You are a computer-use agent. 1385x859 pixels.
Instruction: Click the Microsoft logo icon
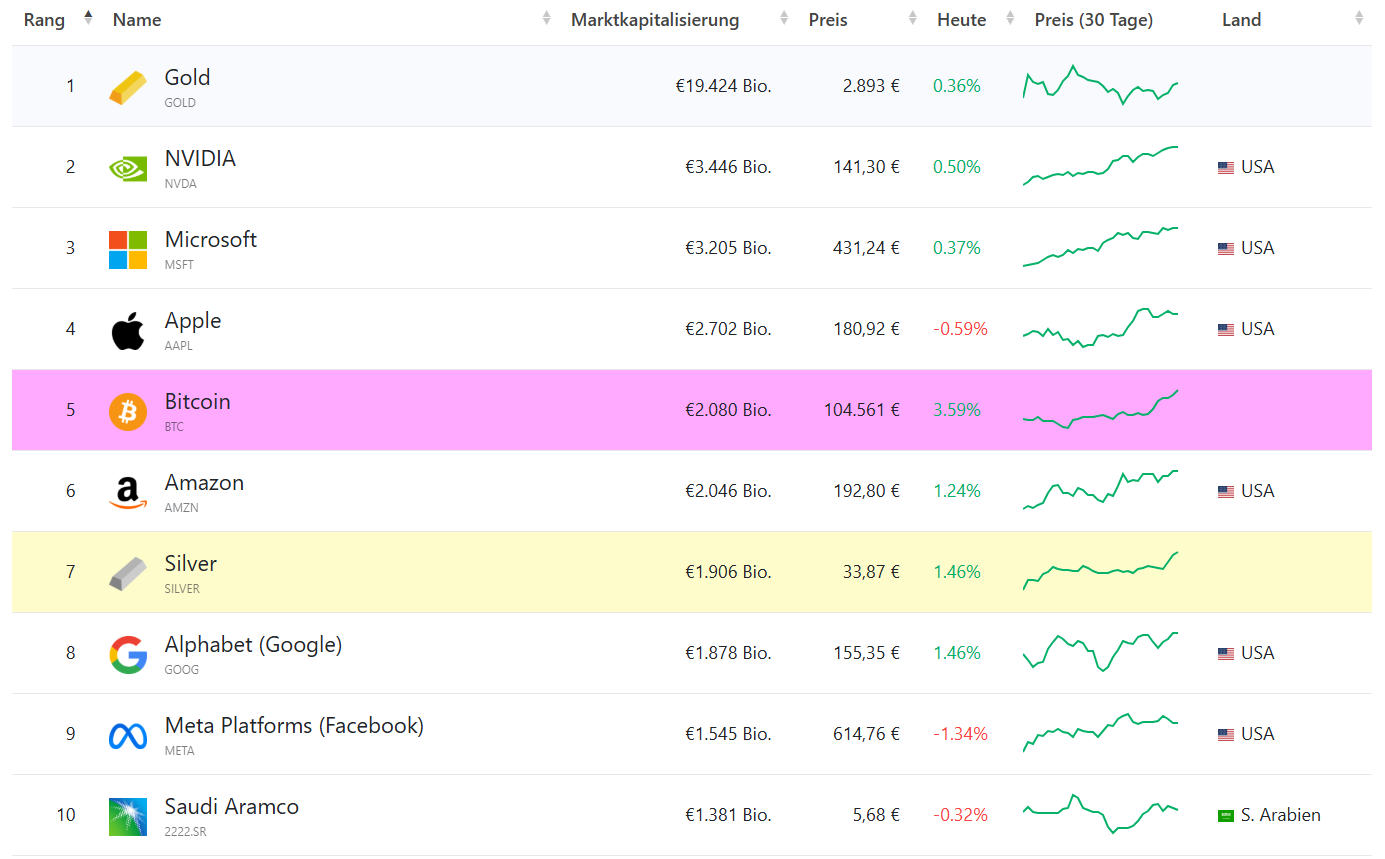(128, 249)
